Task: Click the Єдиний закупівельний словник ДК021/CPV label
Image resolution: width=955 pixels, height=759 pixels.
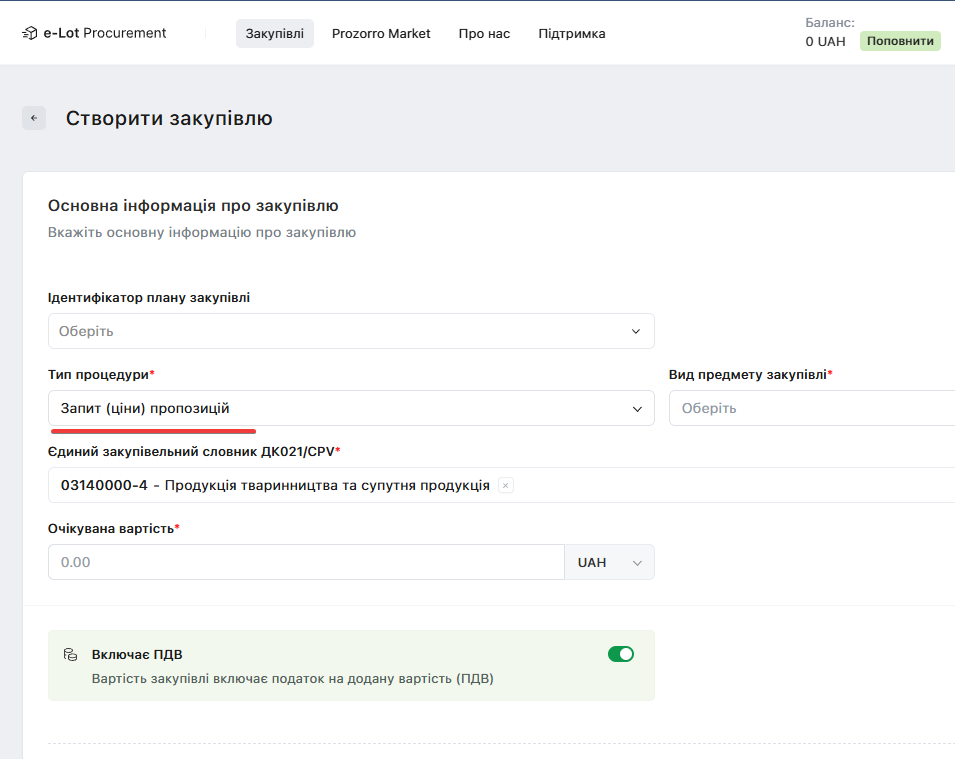Action: pyautogui.click(x=194, y=451)
